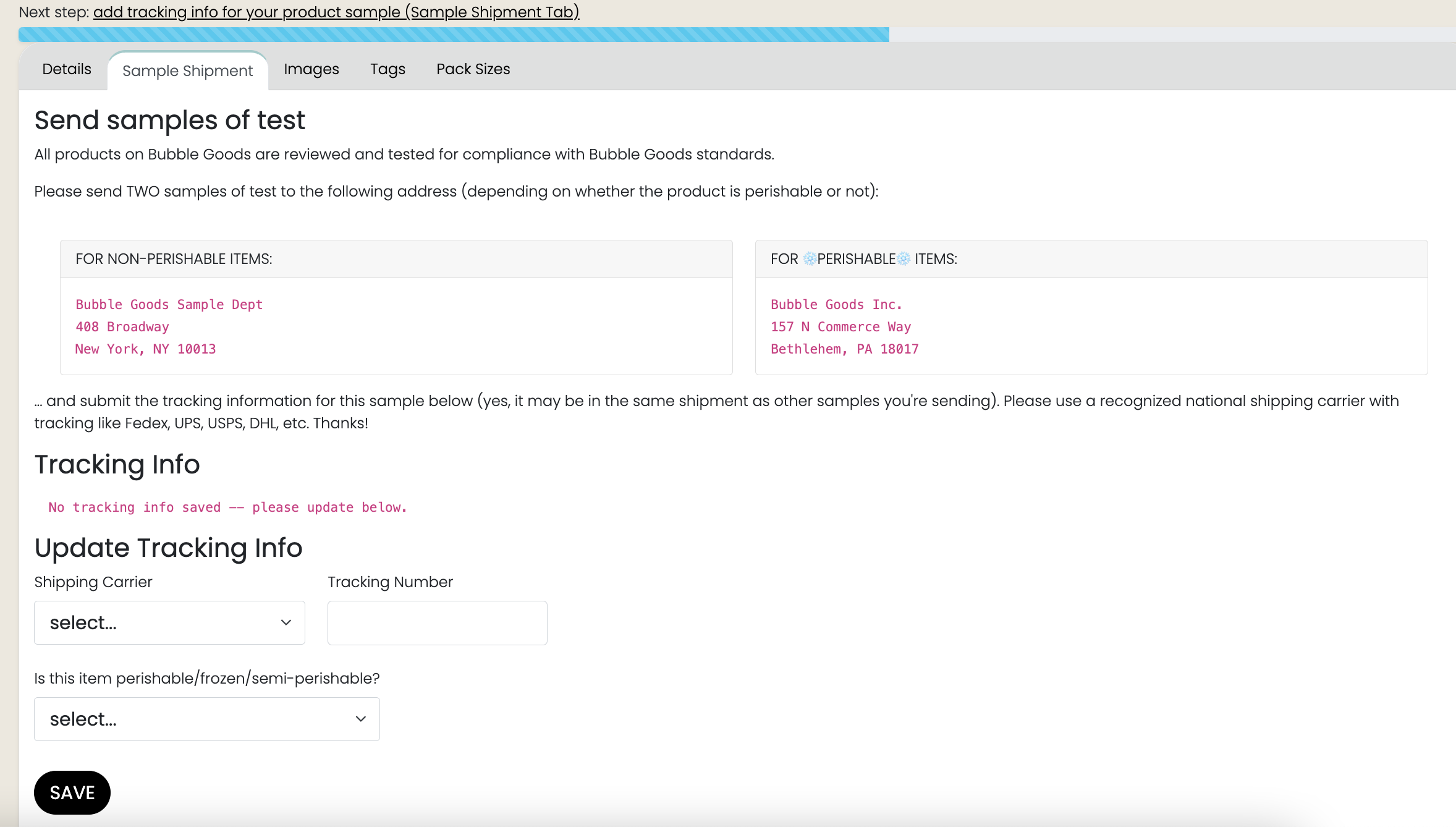
Task: Click the snowflake icon before PERISHABLE
Action: pyautogui.click(x=810, y=259)
